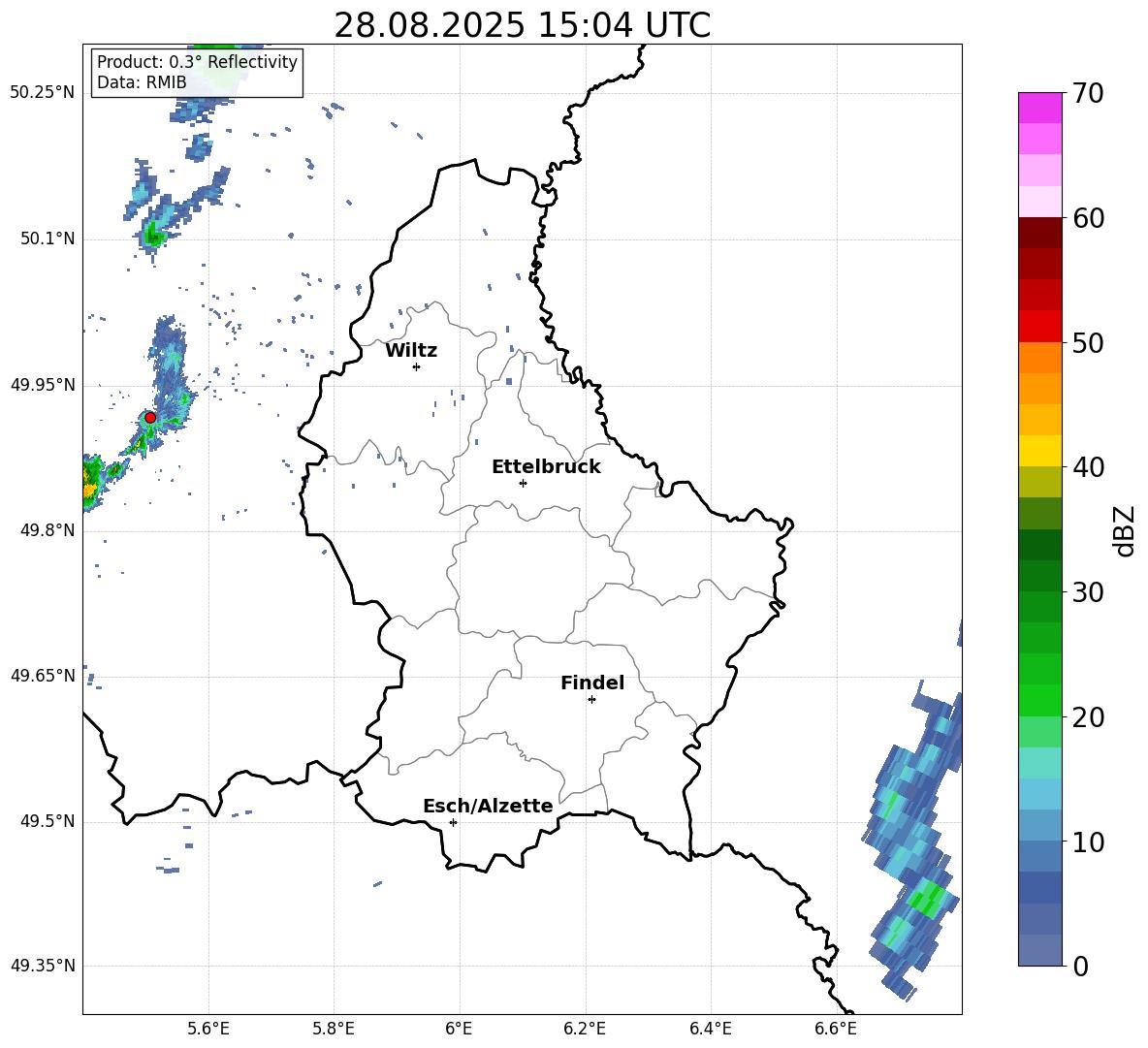Click the Esch/Alzette city label
The width and height of the screenshot is (1148, 1048).
[489, 806]
